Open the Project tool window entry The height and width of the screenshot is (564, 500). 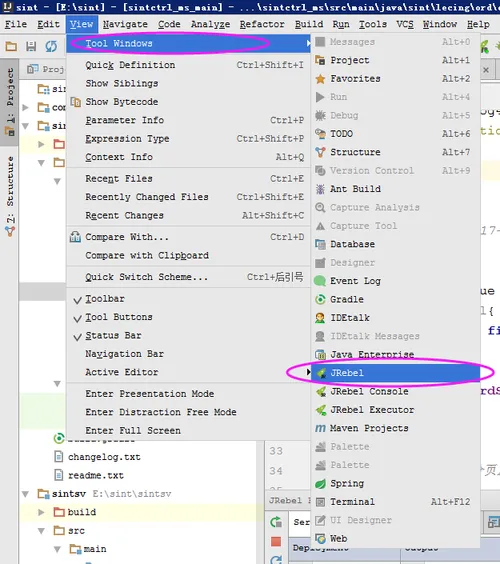tap(396, 60)
